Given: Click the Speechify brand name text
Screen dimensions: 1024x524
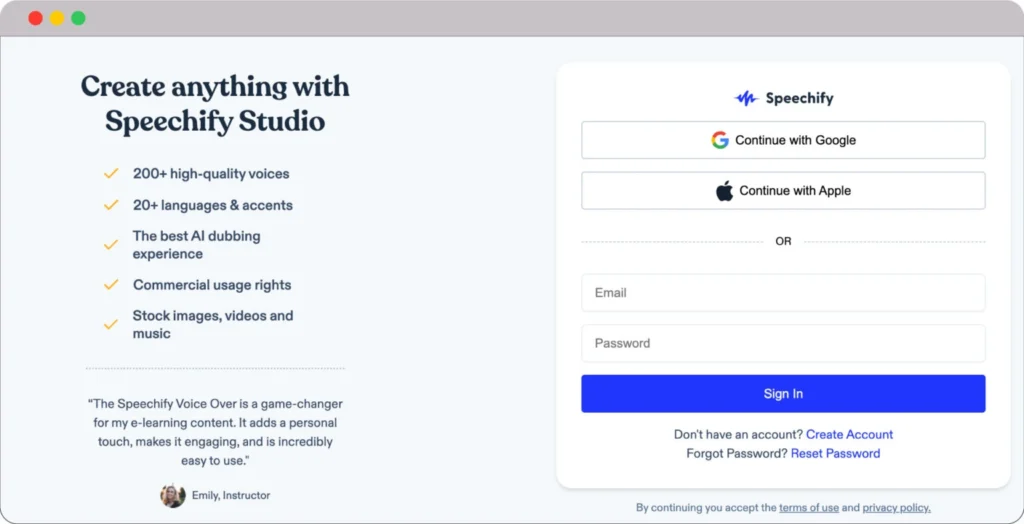Looking at the screenshot, I should pos(799,98).
